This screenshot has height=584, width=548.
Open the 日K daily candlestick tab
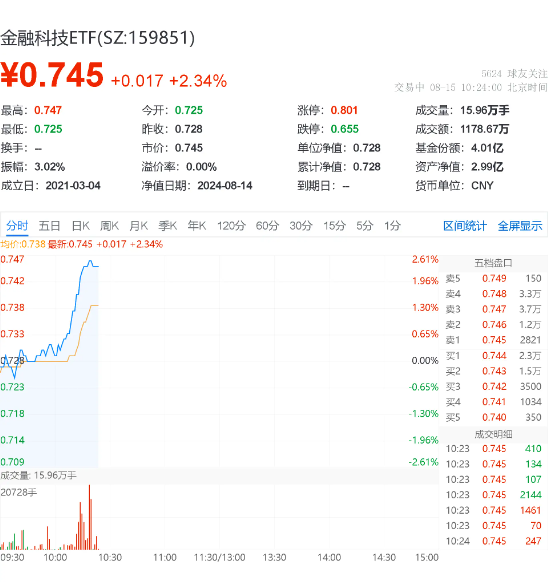80,226
